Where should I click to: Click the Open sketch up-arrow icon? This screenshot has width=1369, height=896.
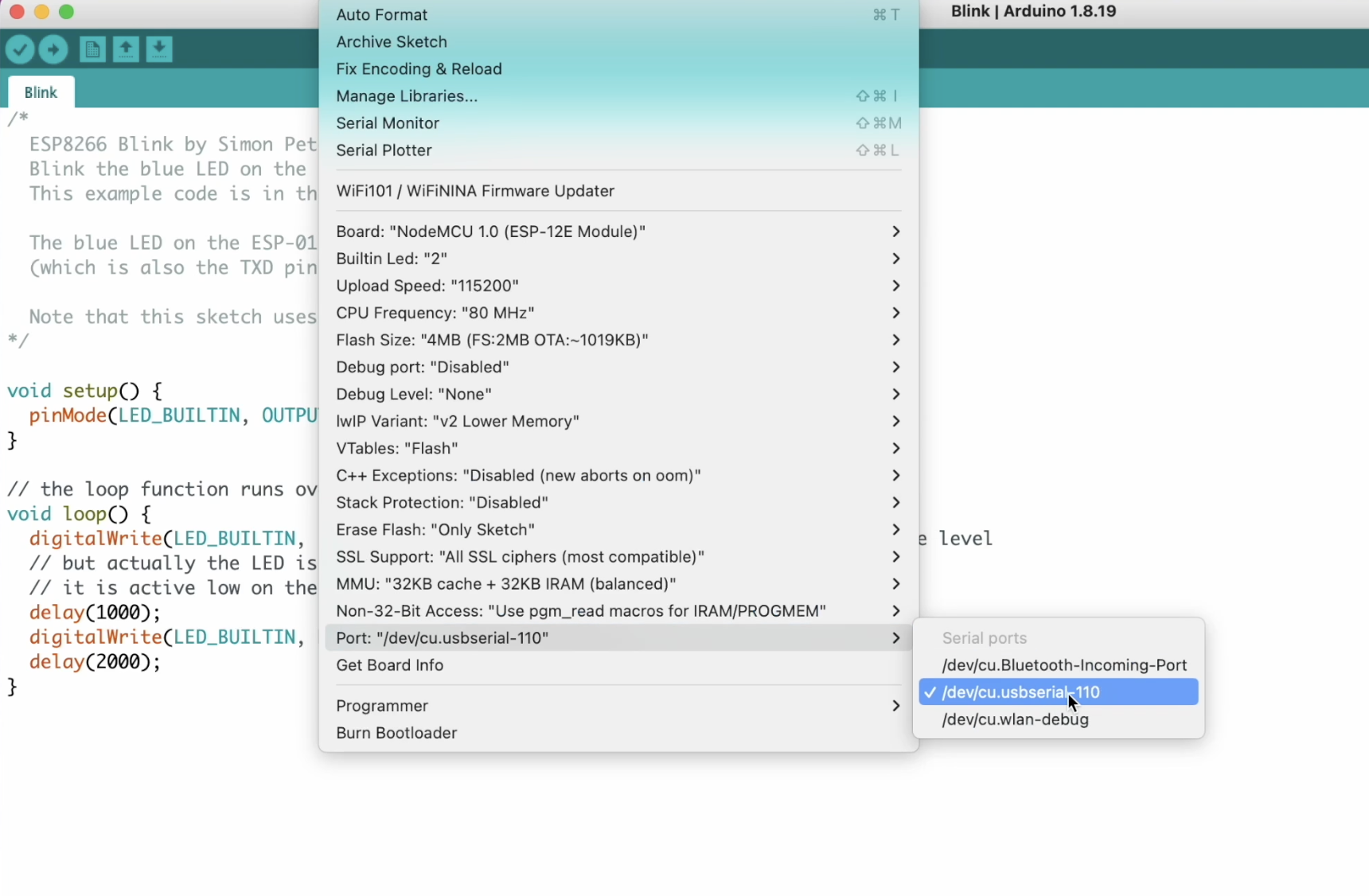(126, 49)
